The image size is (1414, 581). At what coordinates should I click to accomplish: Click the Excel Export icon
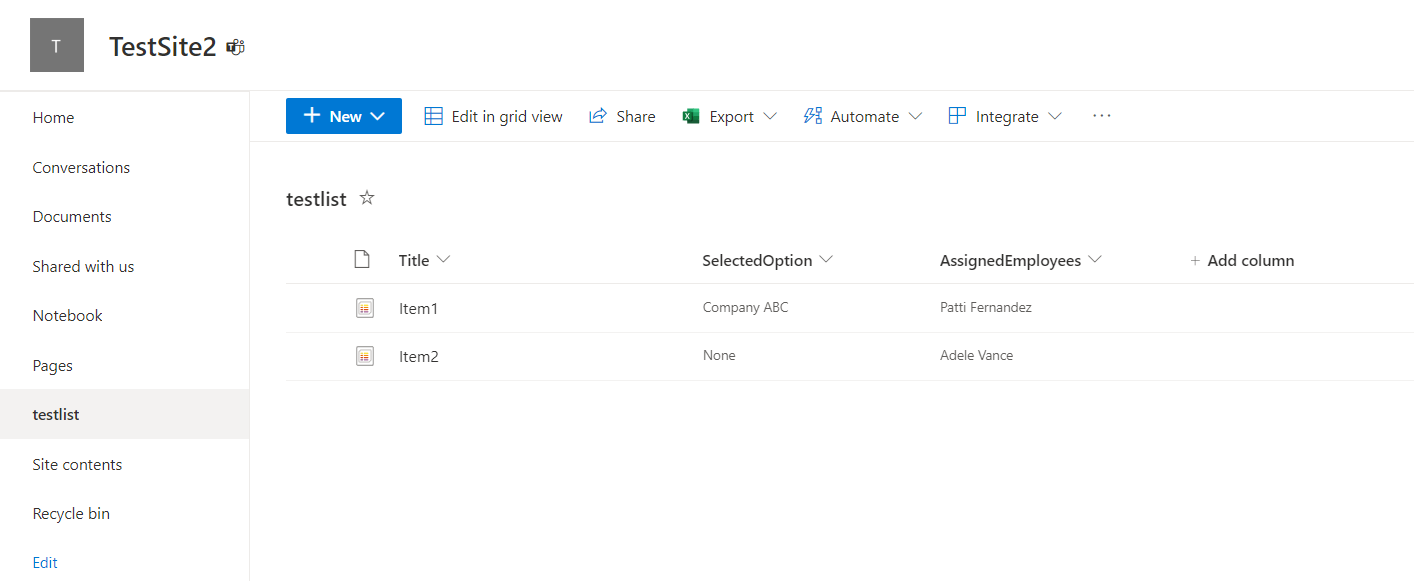(691, 116)
